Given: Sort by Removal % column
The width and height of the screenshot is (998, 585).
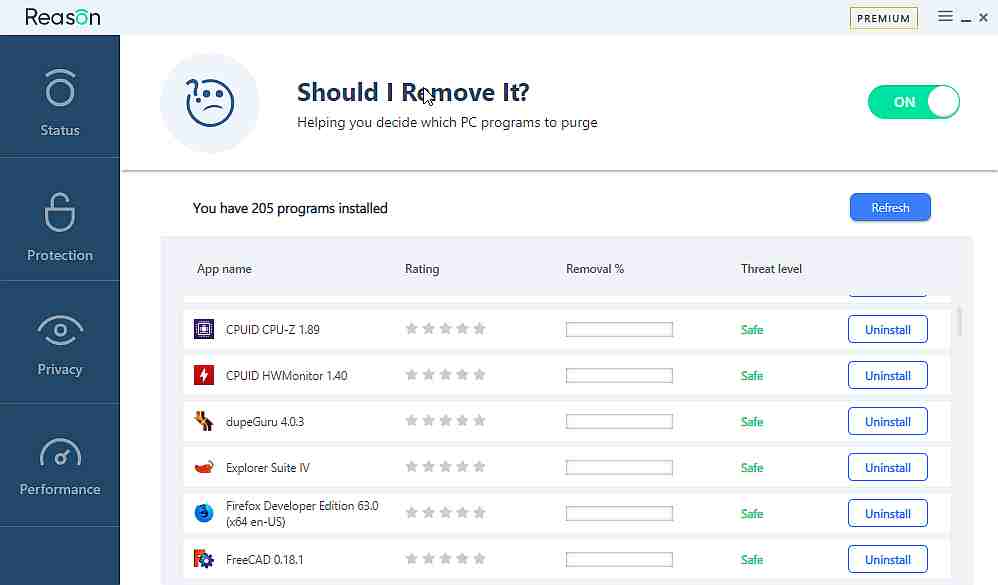Looking at the screenshot, I should 595,269.
